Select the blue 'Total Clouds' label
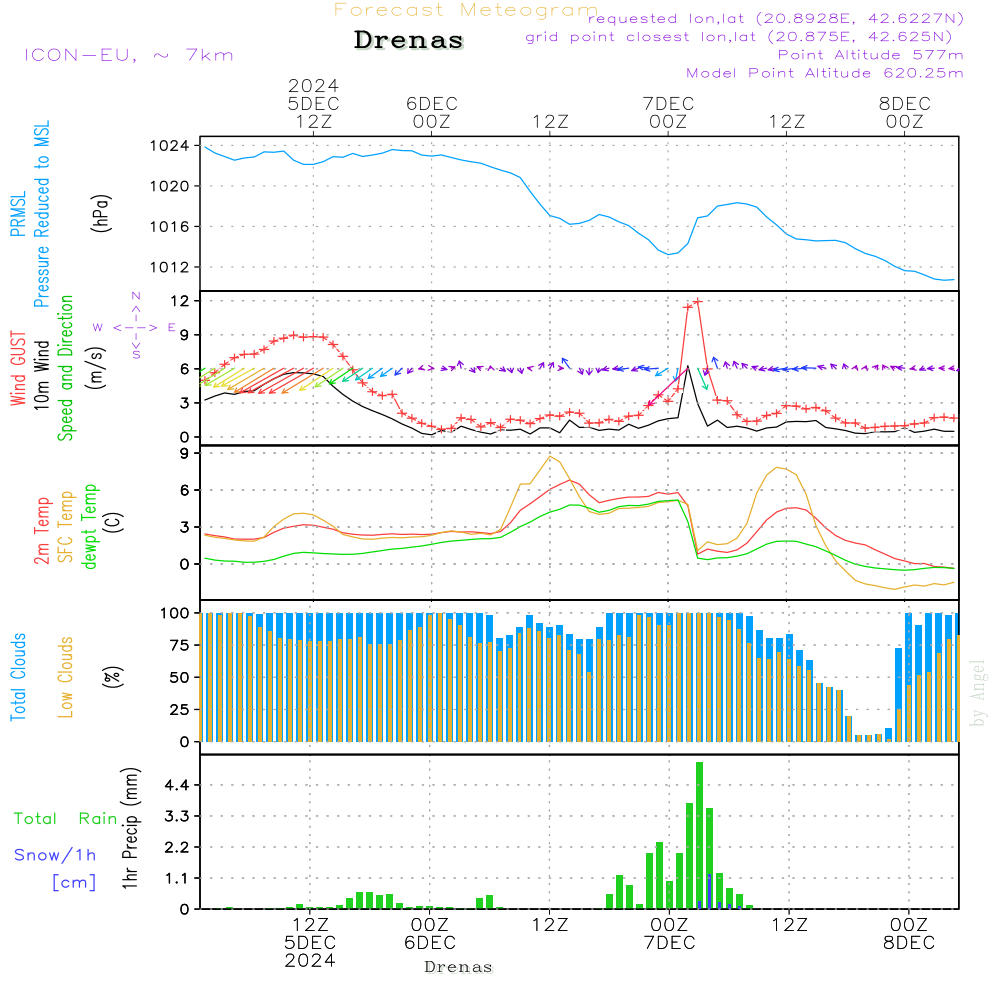1000x1000 pixels. (x=18, y=677)
